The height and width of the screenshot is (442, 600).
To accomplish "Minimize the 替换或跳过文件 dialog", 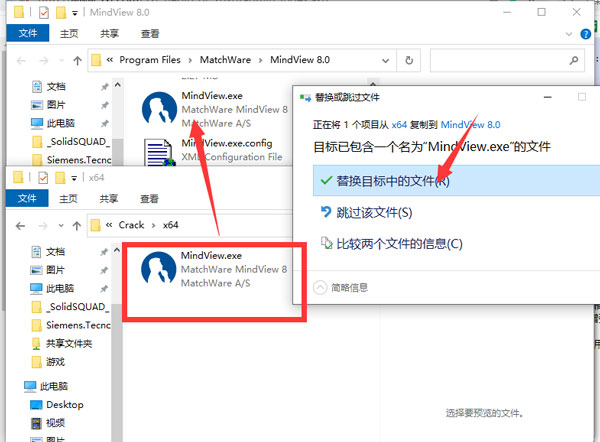I will [x=548, y=97].
